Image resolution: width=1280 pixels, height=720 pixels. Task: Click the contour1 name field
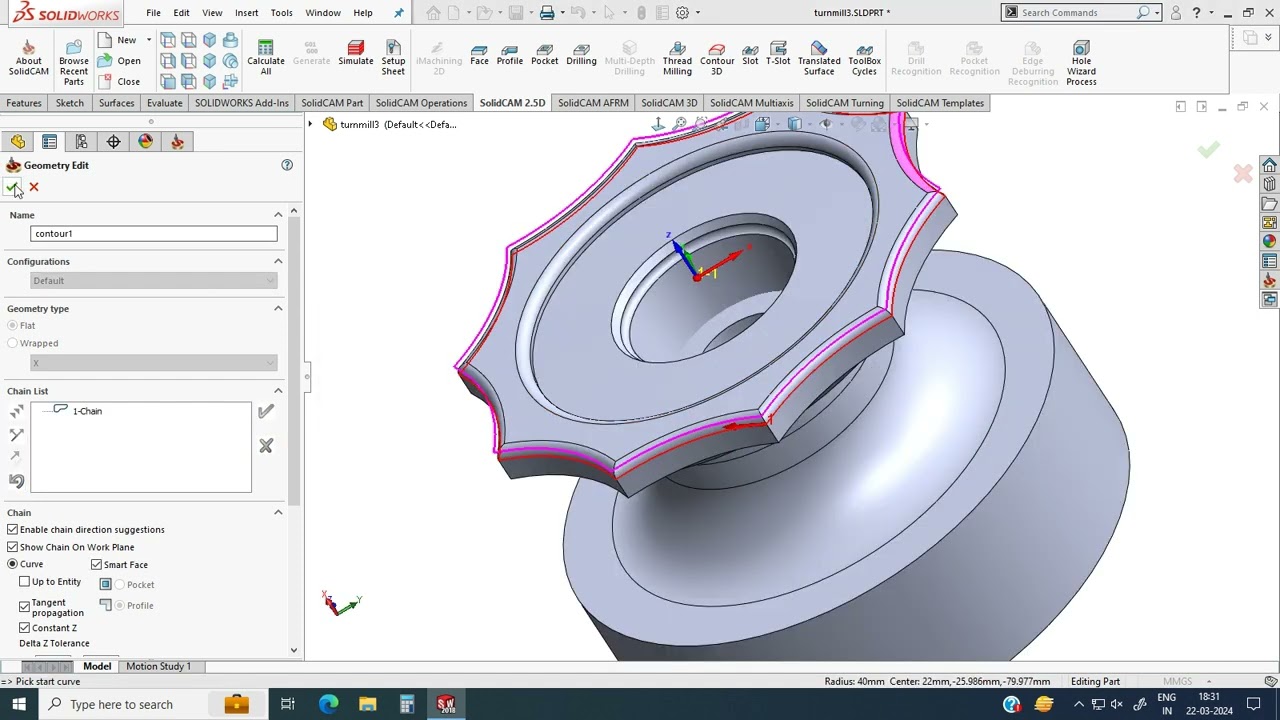pyautogui.click(x=154, y=234)
